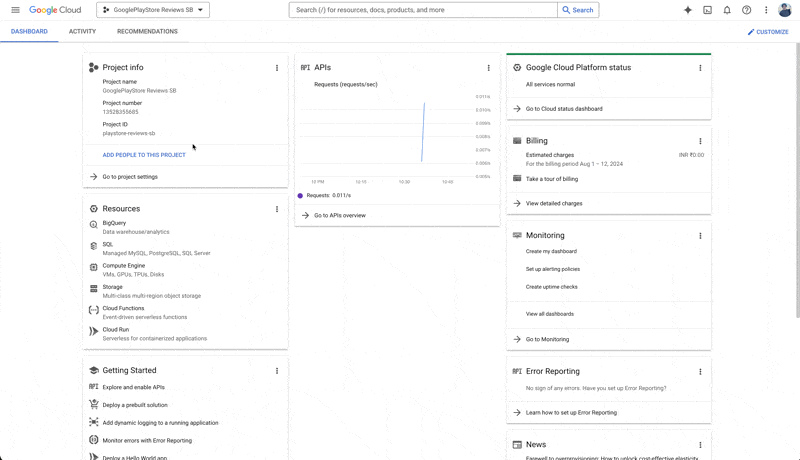The width and height of the screenshot is (800, 460).
Task: Open Getting Started card options menu
Action: (x=277, y=371)
